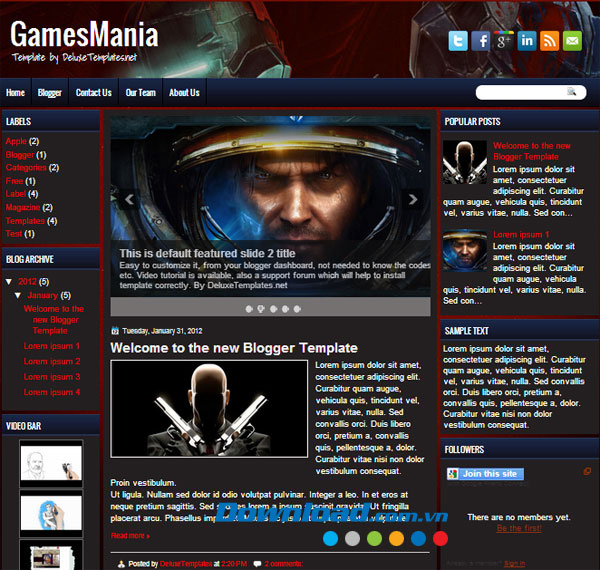Open the Hitman post image
600x570 pixels.
[209, 409]
